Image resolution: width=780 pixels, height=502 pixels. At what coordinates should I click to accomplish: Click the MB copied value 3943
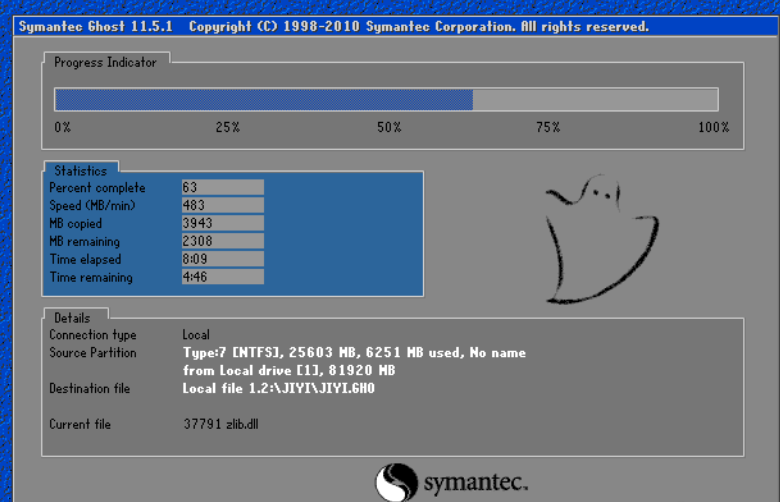(x=222, y=223)
